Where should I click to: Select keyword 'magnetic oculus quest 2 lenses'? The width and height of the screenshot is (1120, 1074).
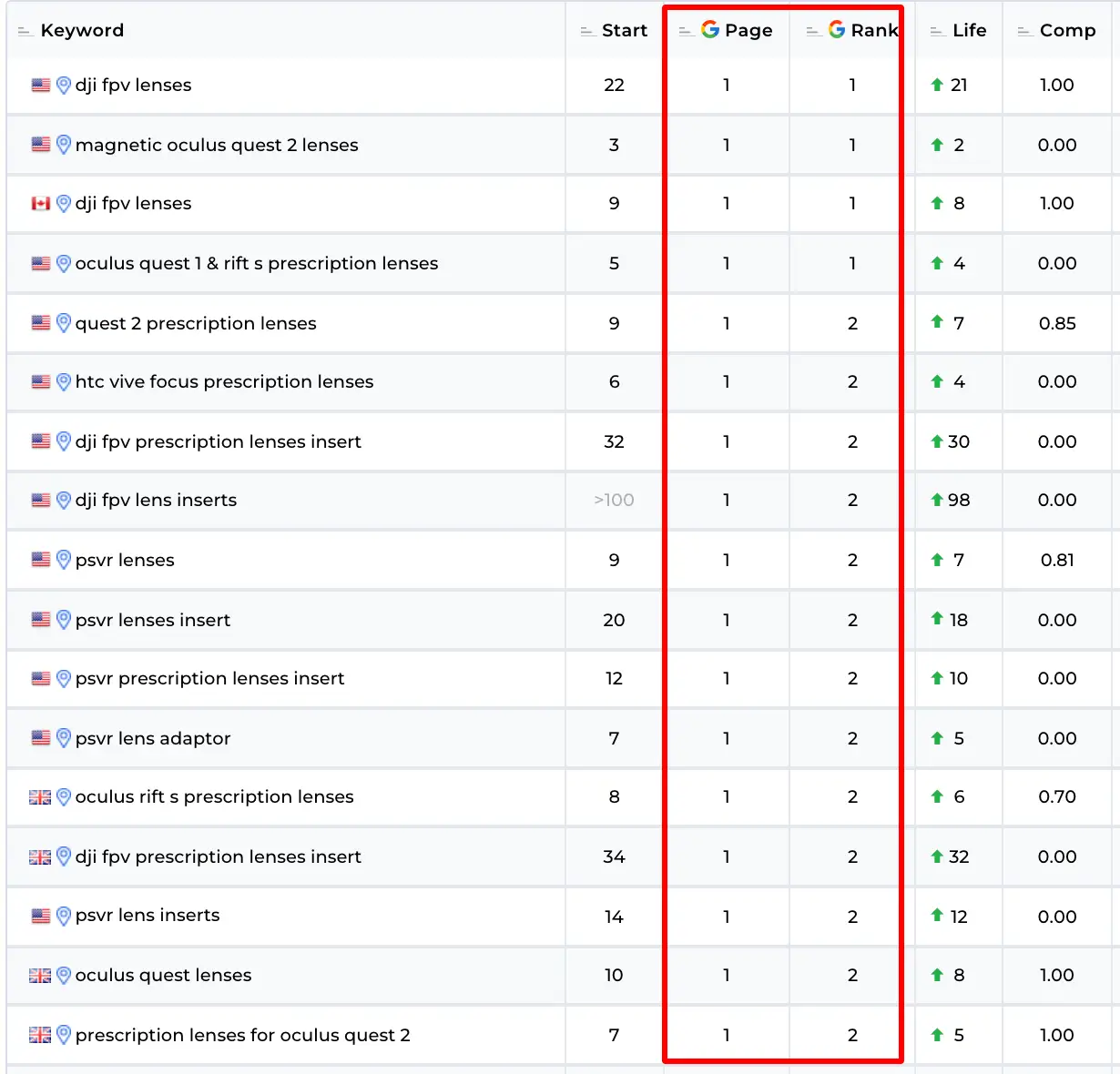coord(217,145)
